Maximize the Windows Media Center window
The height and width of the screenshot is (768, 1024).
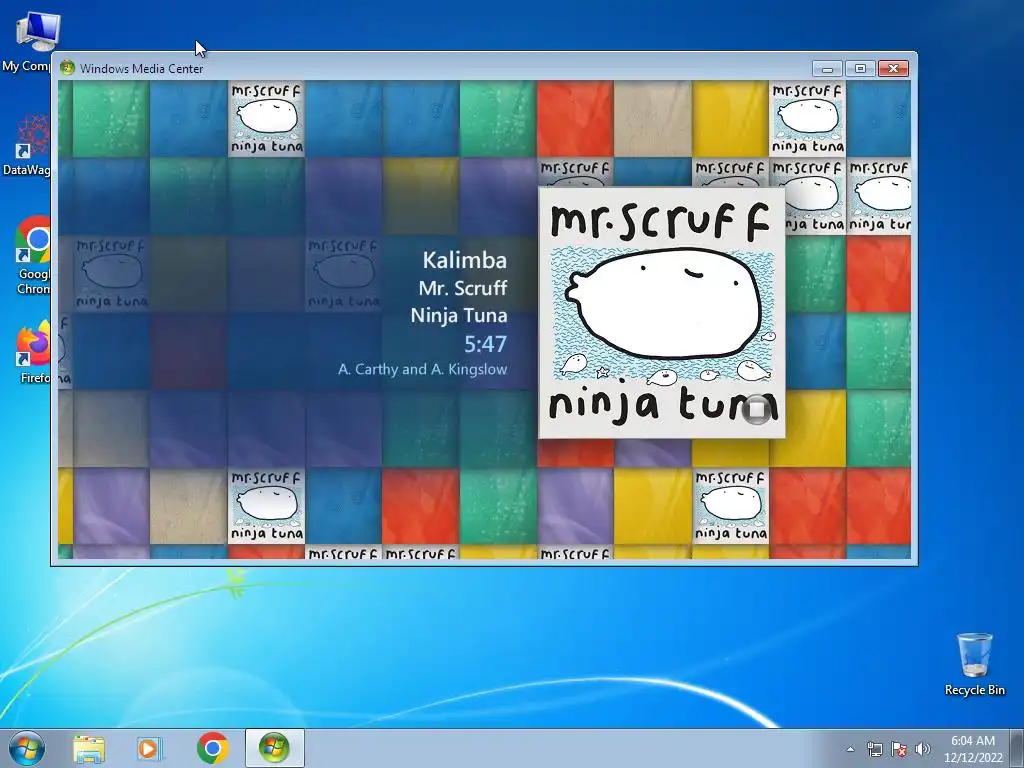click(x=860, y=68)
